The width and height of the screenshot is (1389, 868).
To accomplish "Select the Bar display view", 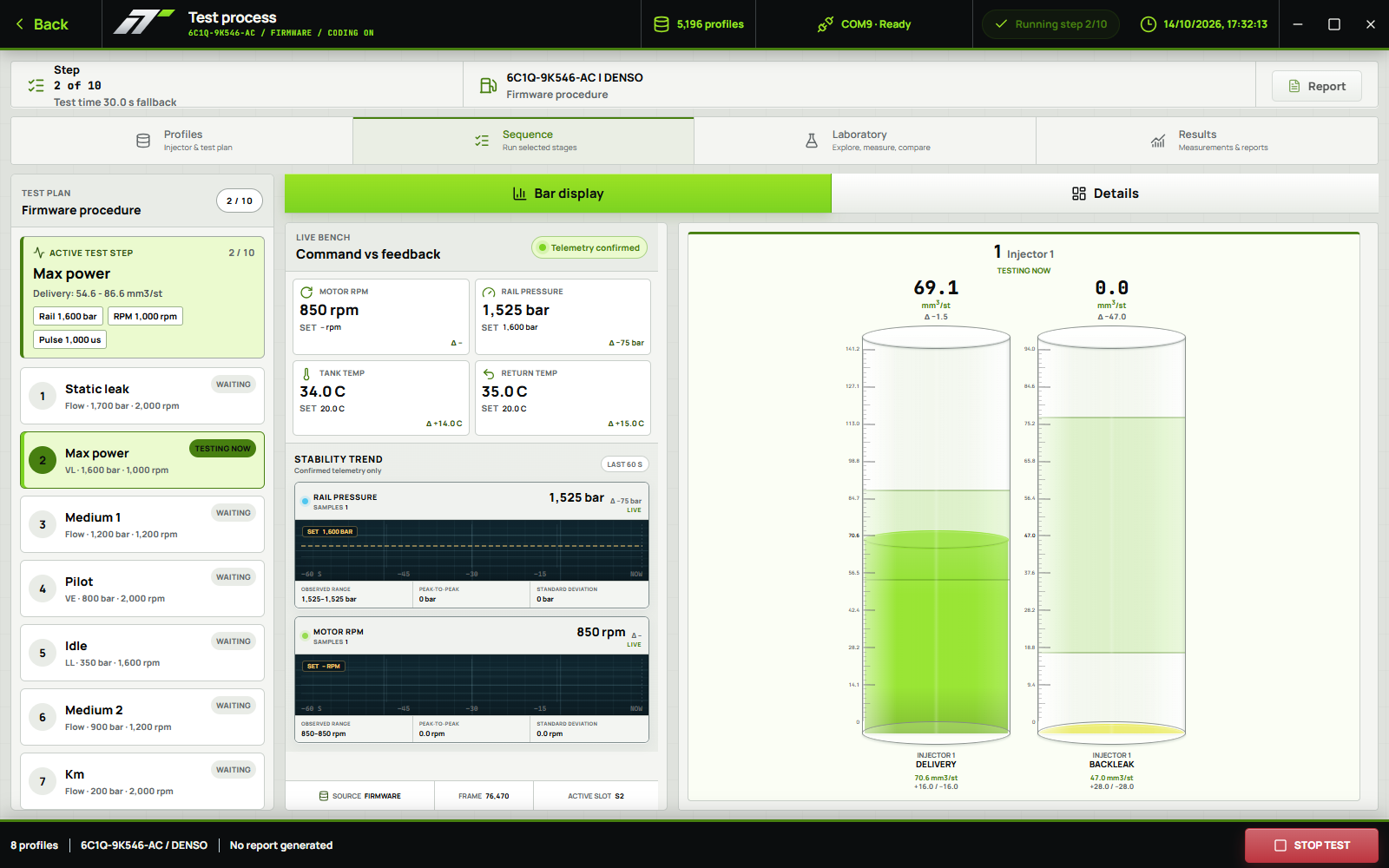I will point(558,194).
